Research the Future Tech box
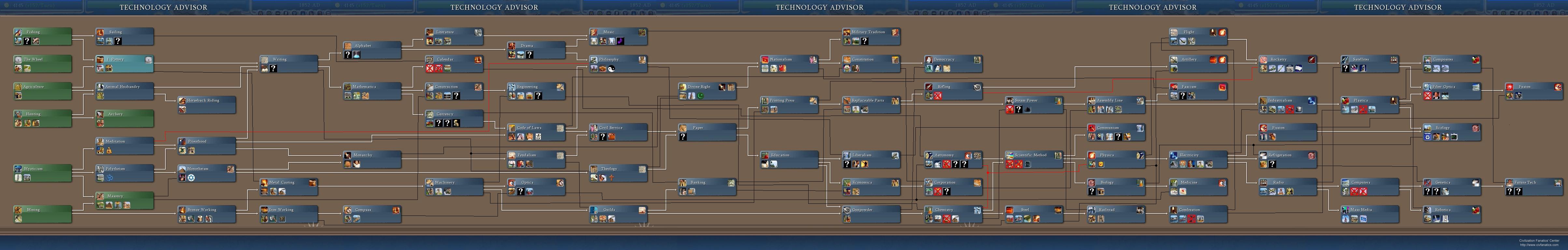 tap(1533, 187)
